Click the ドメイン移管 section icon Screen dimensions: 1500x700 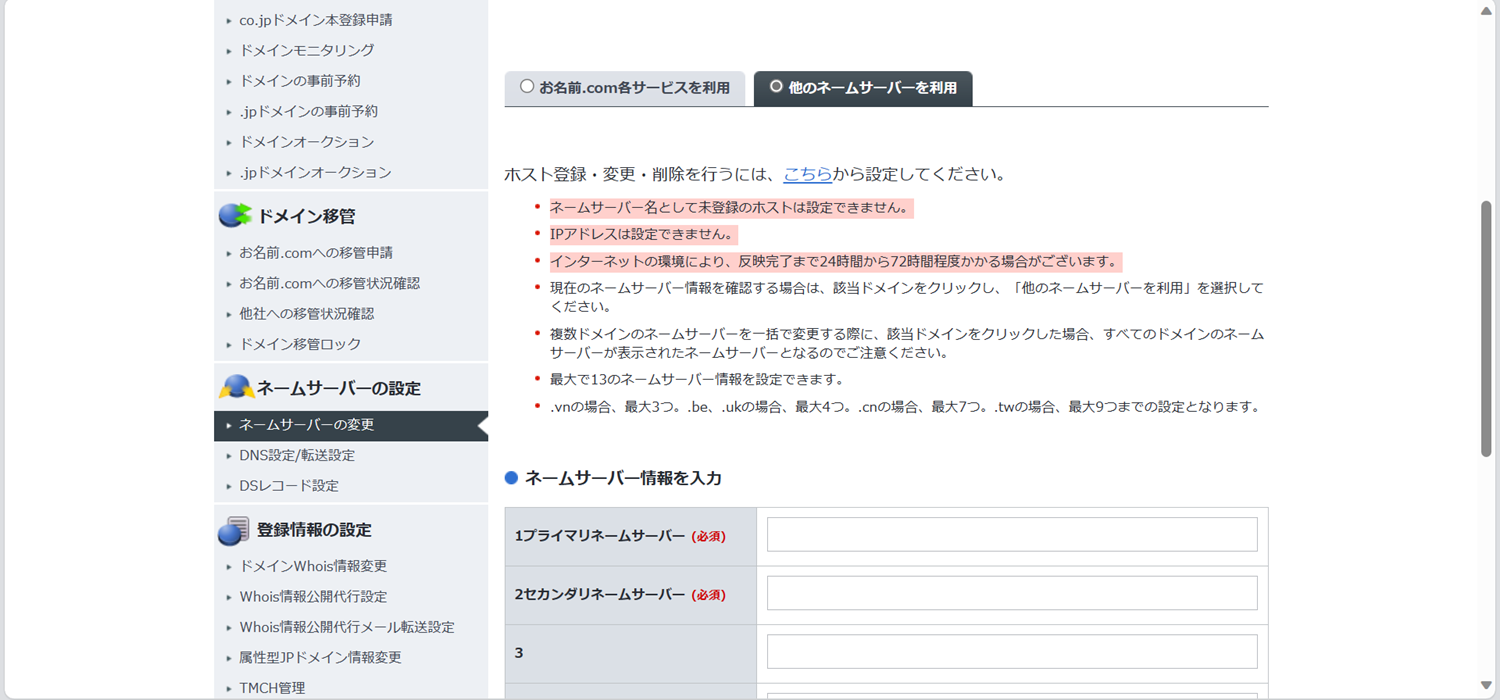click(x=235, y=215)
